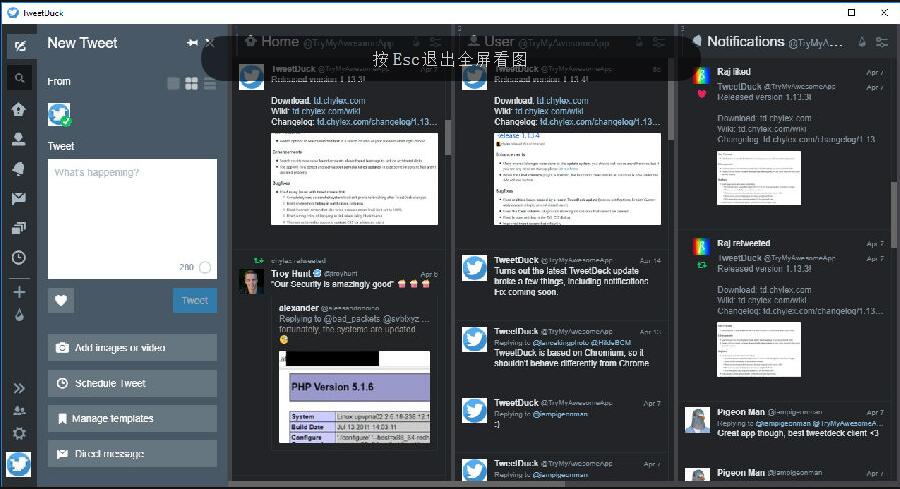The image size is (900, 489).
Task: Jump to Notifications via sidebar bell icon
Action: click(x=19, y=169)
